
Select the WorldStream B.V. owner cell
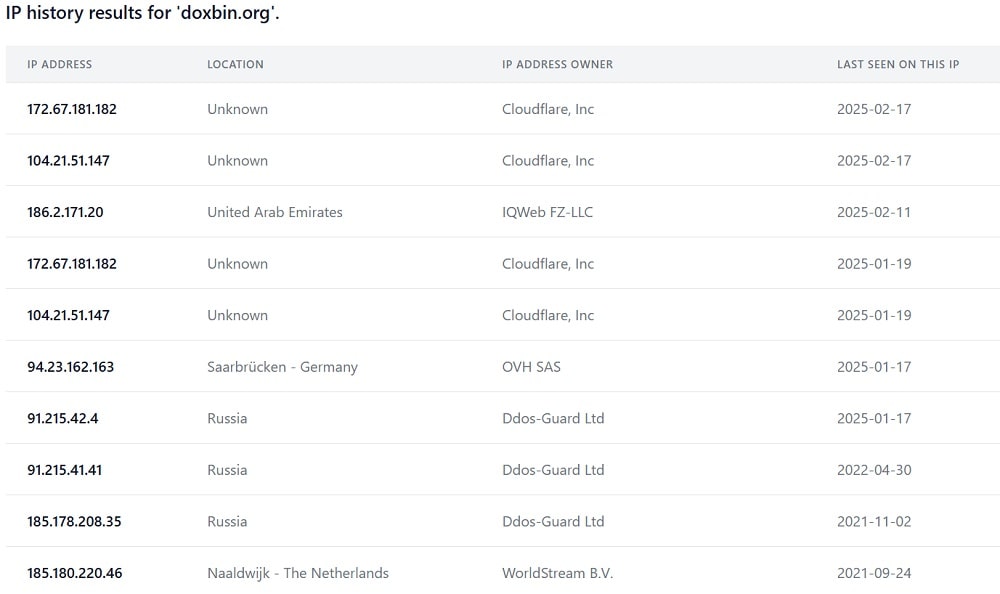[557, 574]
